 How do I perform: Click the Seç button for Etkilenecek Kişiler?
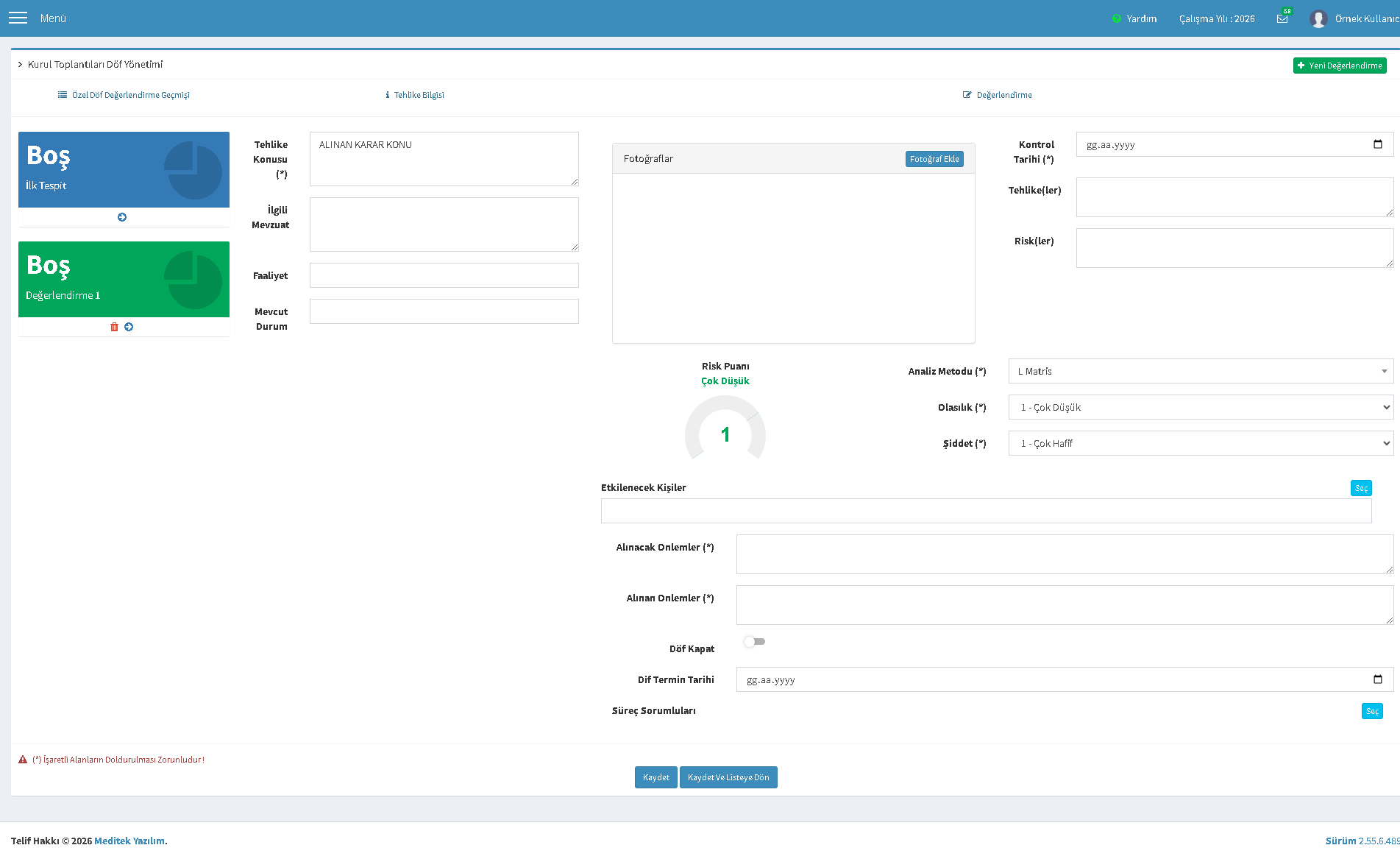(1361, 488)
